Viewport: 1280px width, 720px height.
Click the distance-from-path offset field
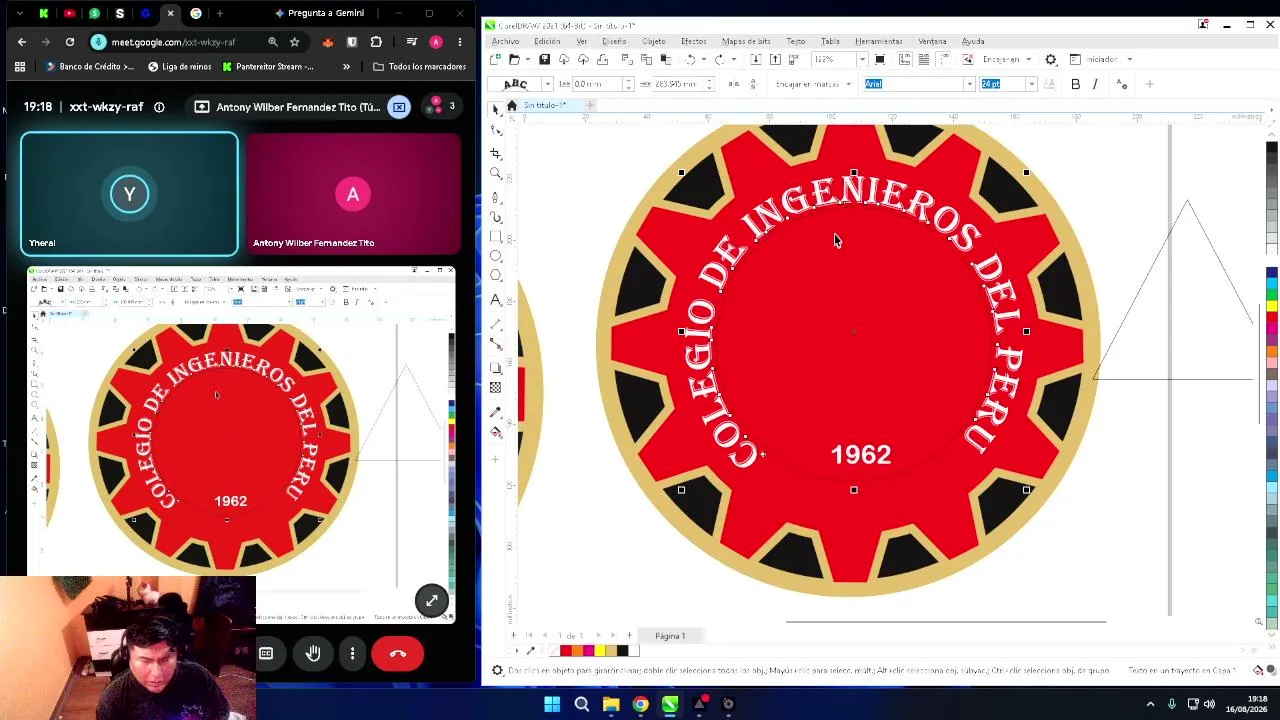596,85
